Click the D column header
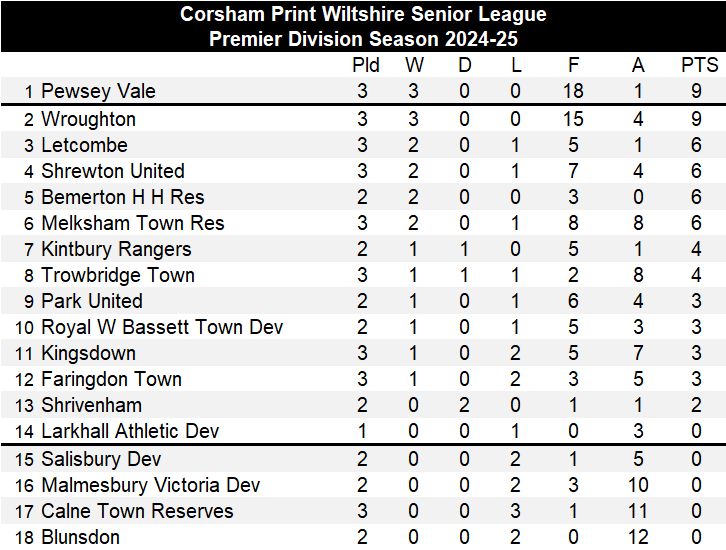This screenshot has height=550, width=726. click(465, 66)
